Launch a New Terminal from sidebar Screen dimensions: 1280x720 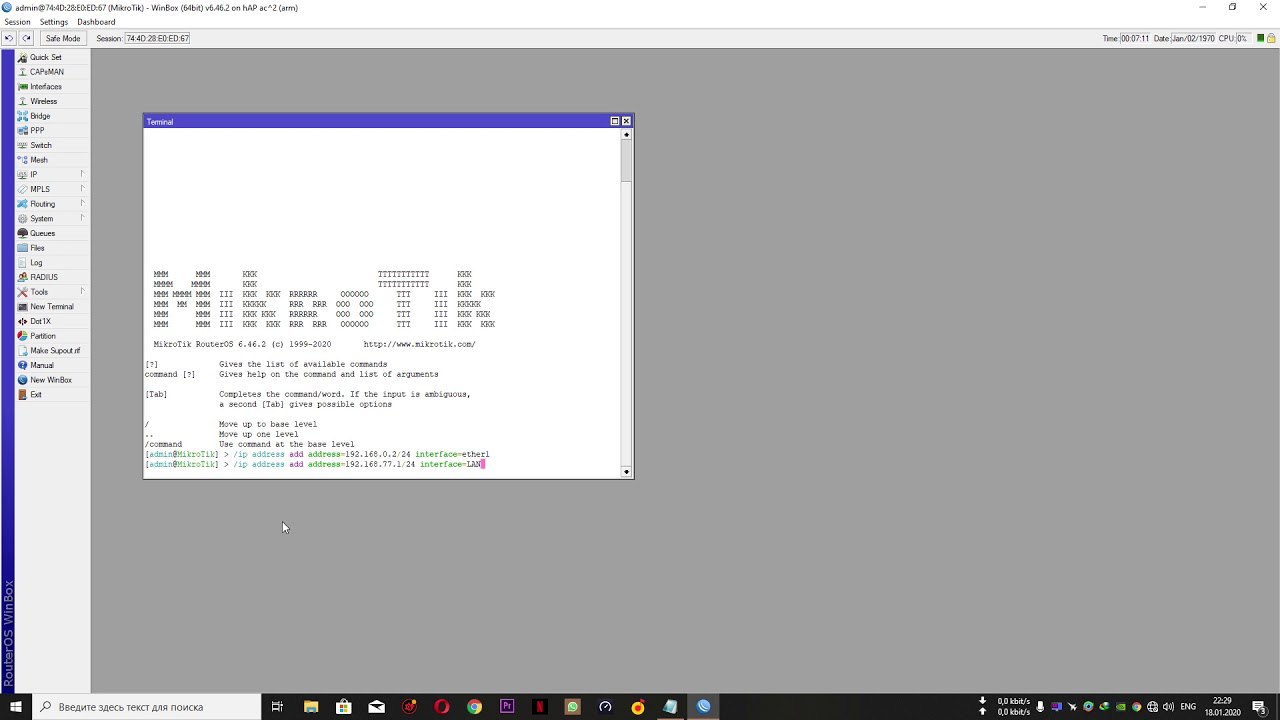(x=51, y=307)
